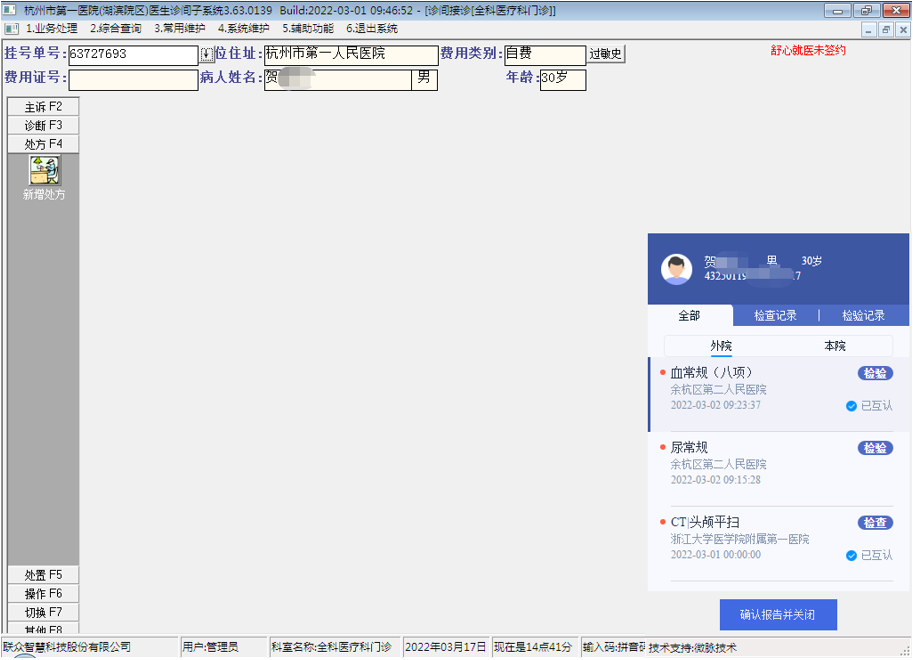Switch to the 检验记录 tab

[866, 314]
